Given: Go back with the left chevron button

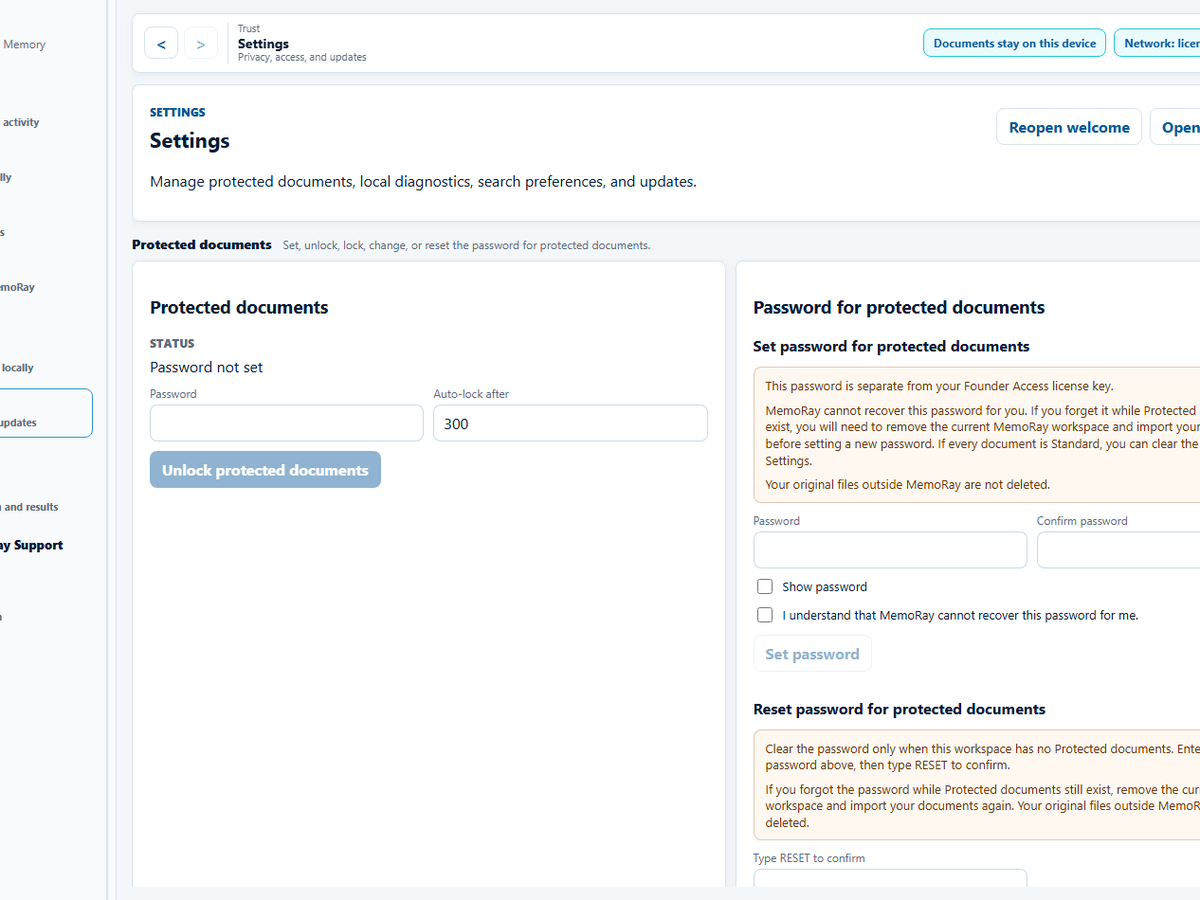Looking at the screenshot, I should coord(161,43).
